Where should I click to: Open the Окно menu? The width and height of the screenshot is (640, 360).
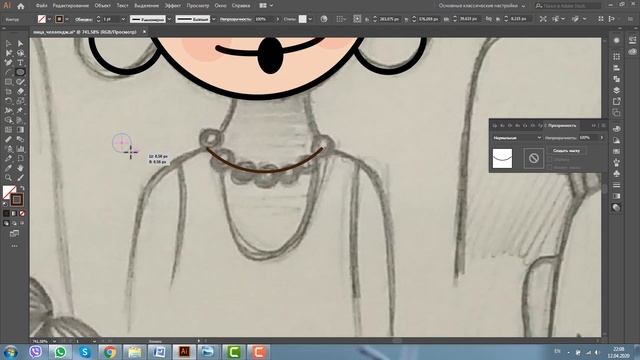[220, 6]
